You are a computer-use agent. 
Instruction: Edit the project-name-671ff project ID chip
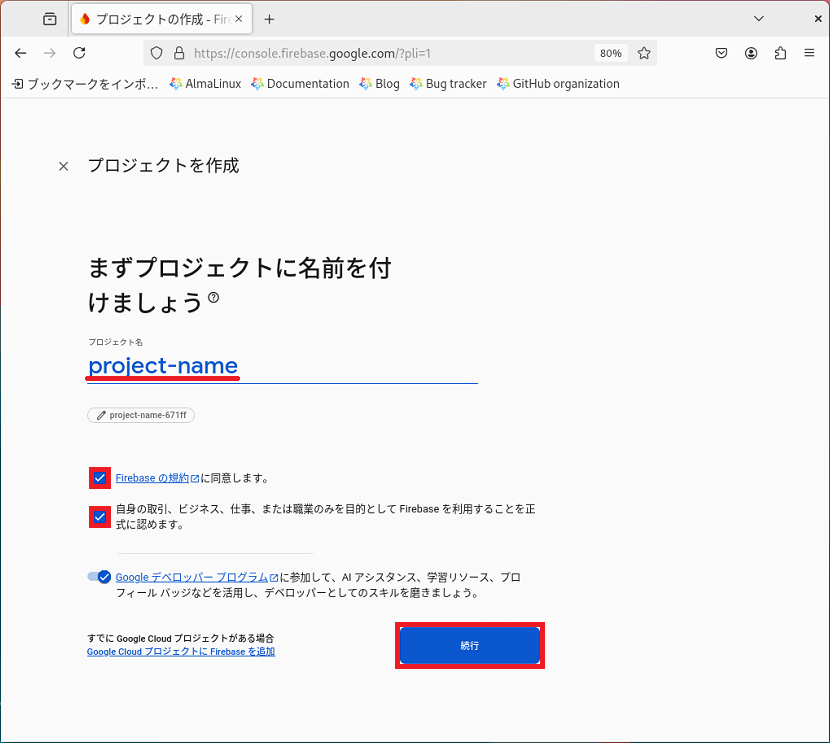[x=141, y=415]
